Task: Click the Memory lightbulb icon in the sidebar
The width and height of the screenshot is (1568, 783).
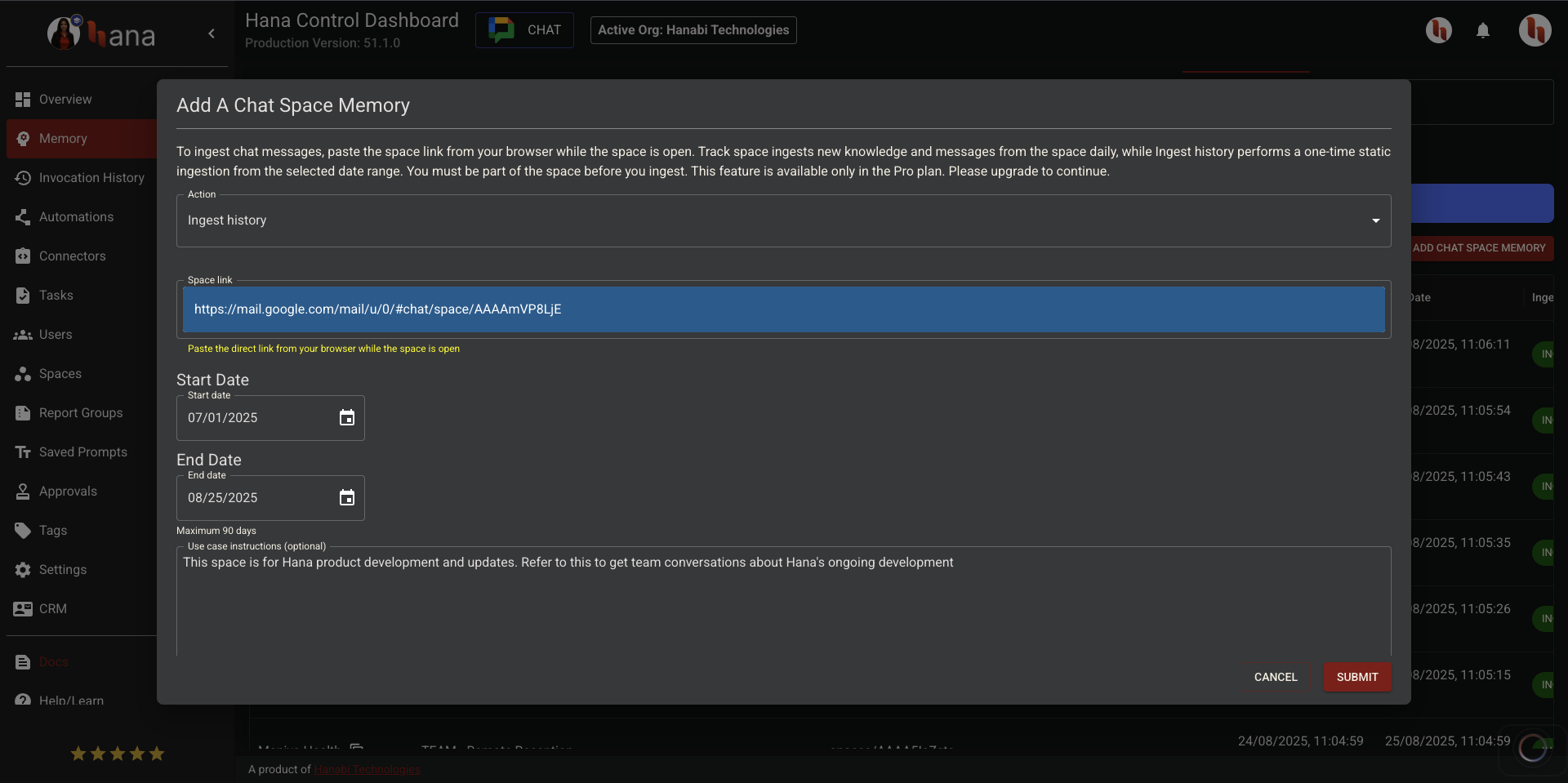Action: [x=23, y=139]
